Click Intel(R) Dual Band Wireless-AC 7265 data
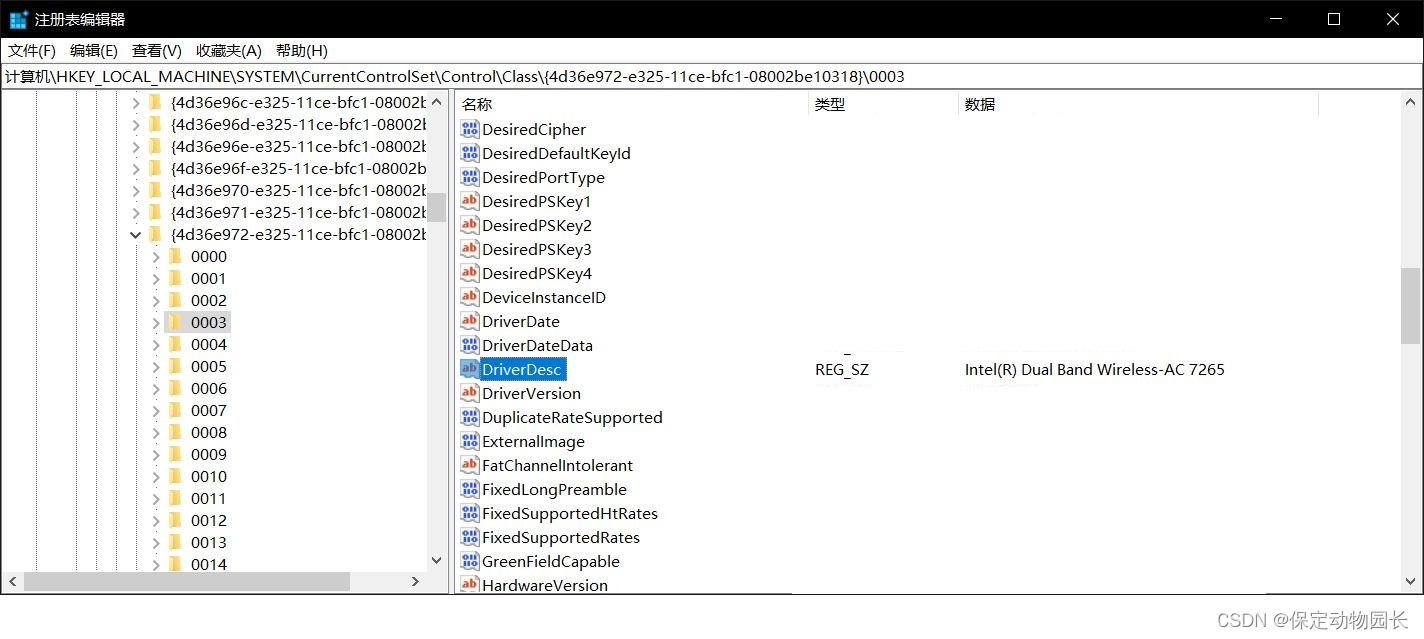The image size is (1424, 639). 1094,369
